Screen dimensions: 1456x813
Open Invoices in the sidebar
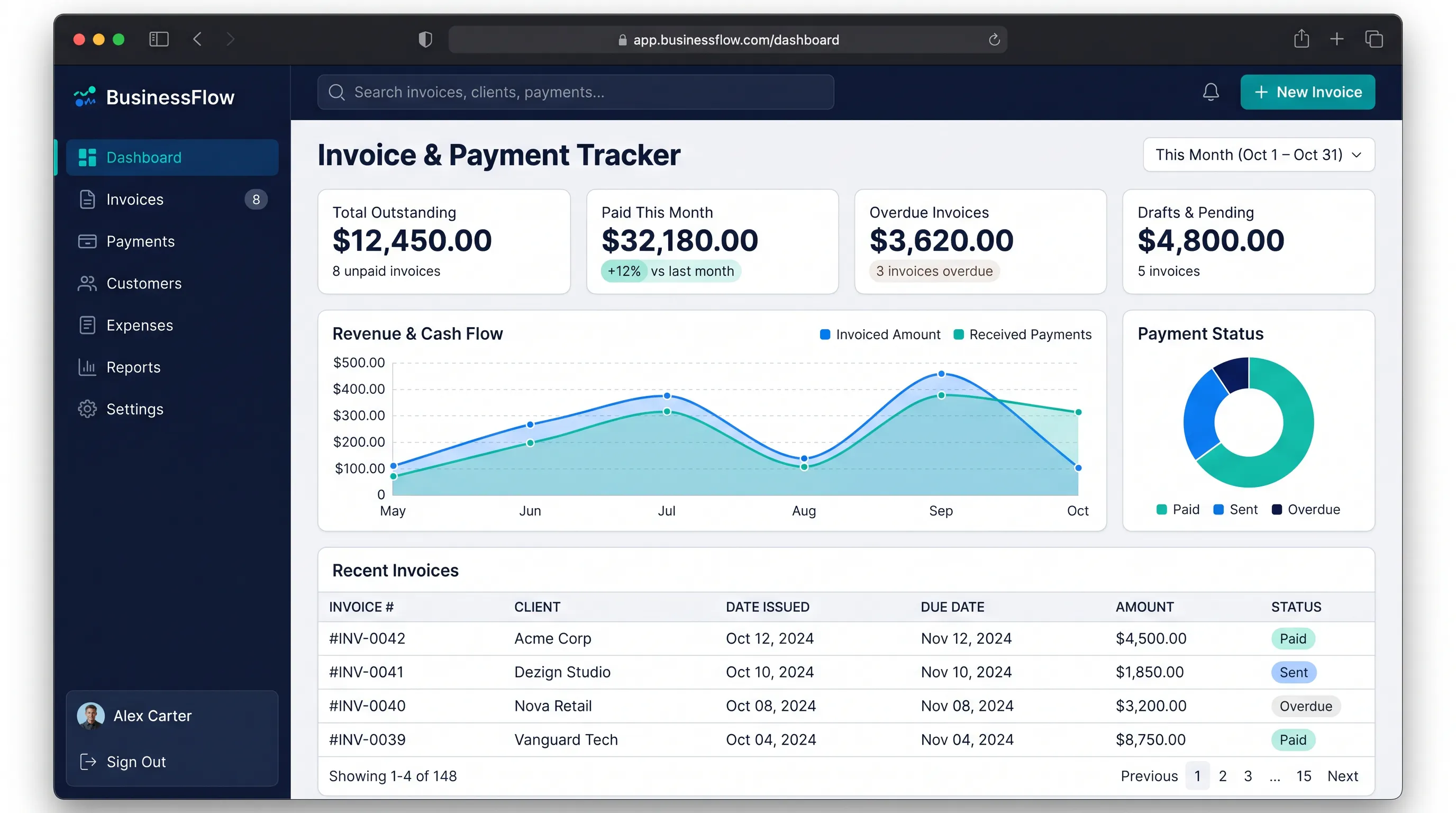[x=172, y=199]
